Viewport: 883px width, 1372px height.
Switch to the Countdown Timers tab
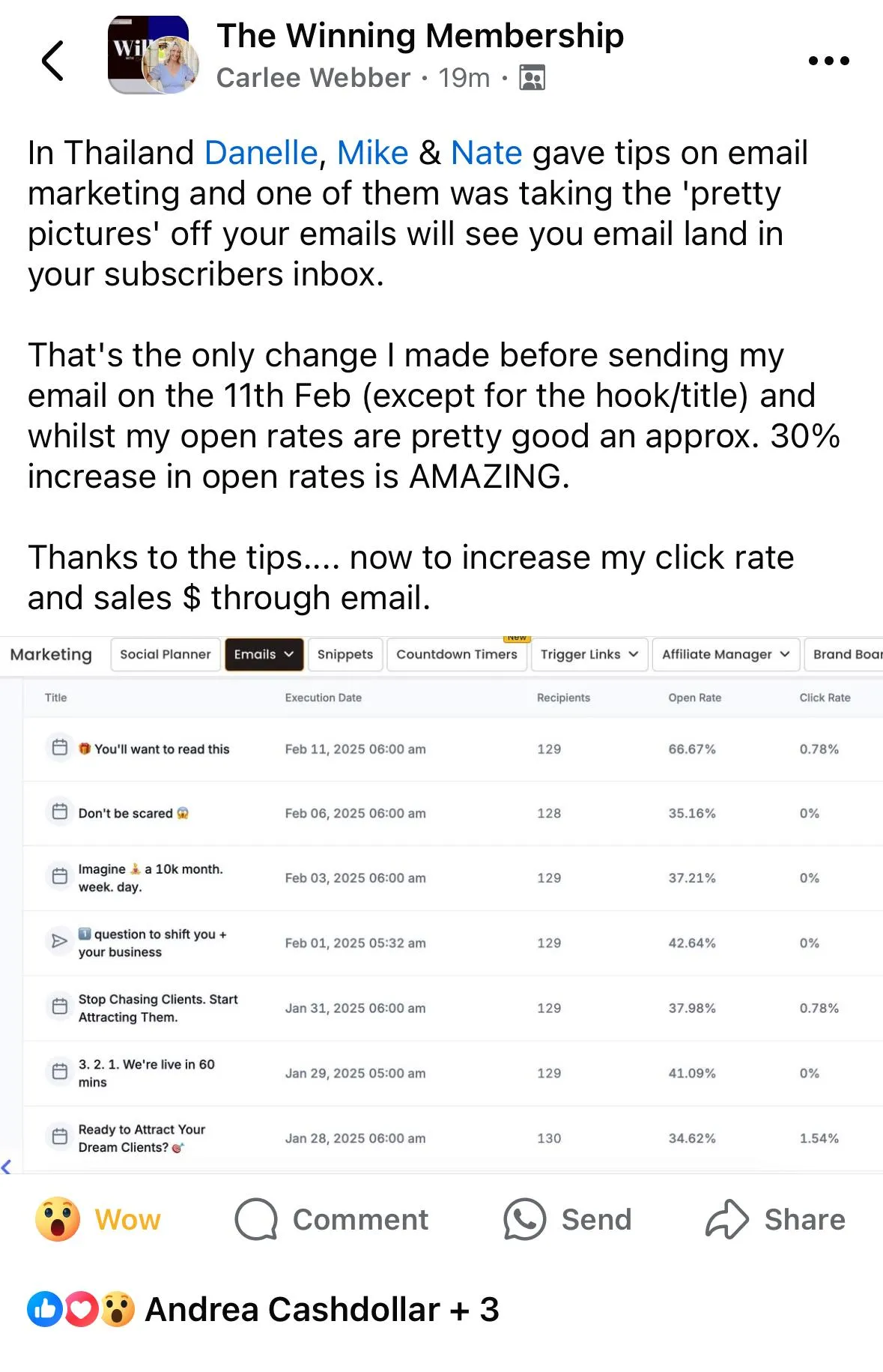[457, 654]
